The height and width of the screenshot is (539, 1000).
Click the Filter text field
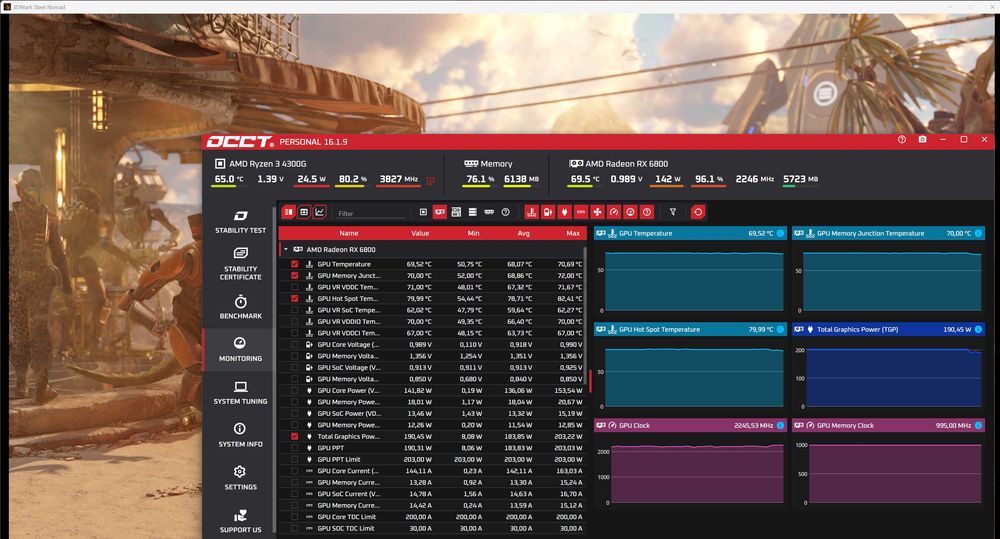pyautogui.click(x=371, y=213)
